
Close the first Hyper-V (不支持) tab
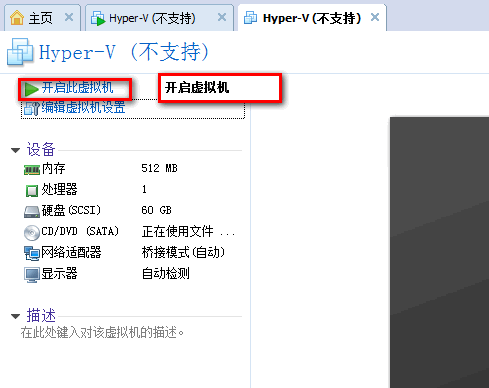[x=222, y=17]
